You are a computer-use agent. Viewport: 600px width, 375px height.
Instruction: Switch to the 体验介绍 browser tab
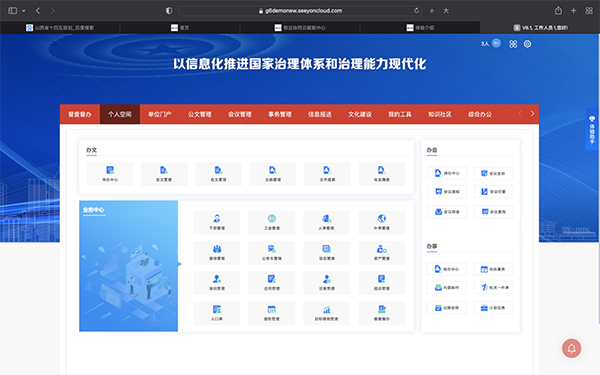[x=420, y=28]
